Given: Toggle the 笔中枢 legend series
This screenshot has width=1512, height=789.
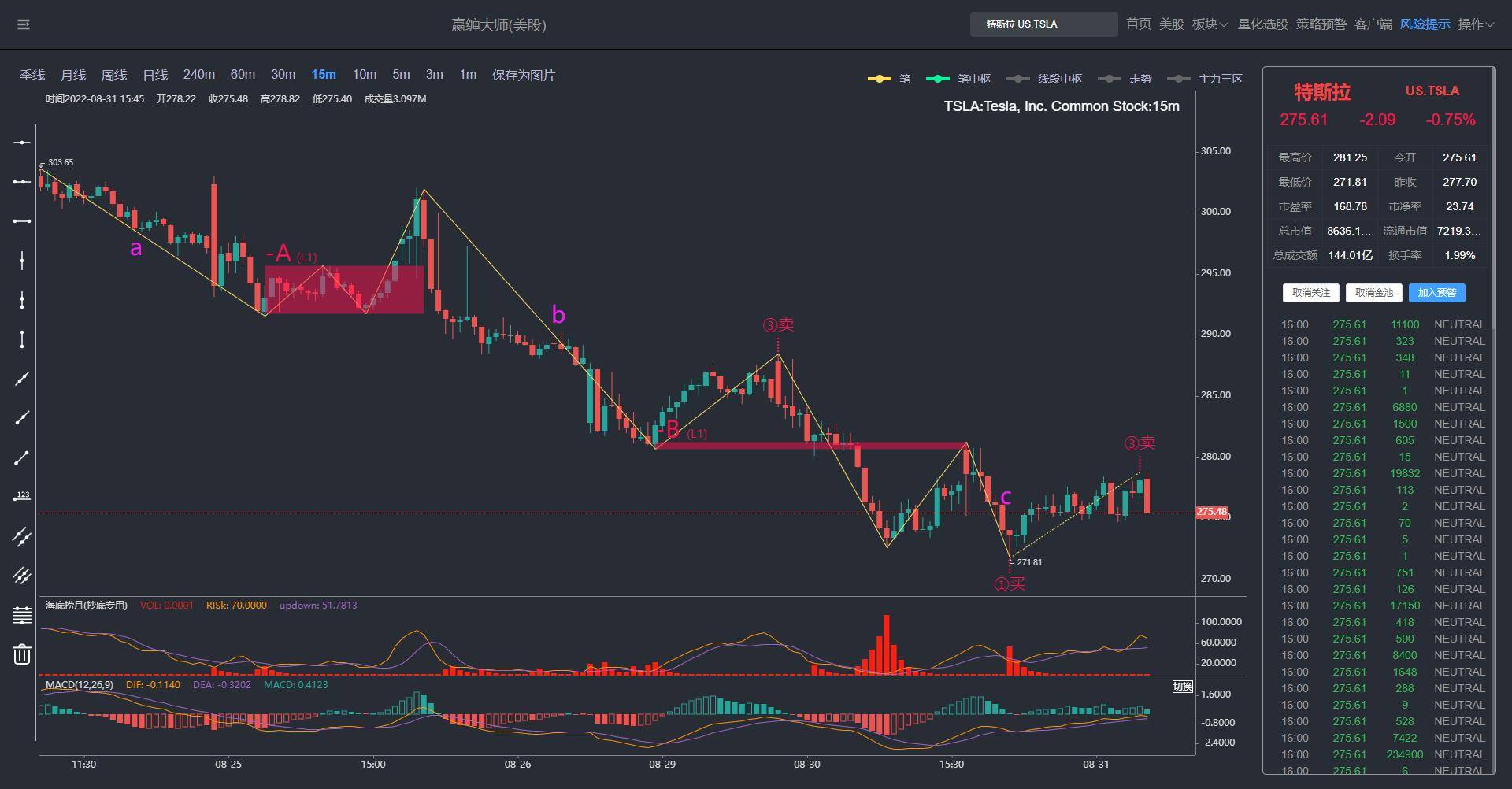Looking at the screenshot, I should coord(958,79).
